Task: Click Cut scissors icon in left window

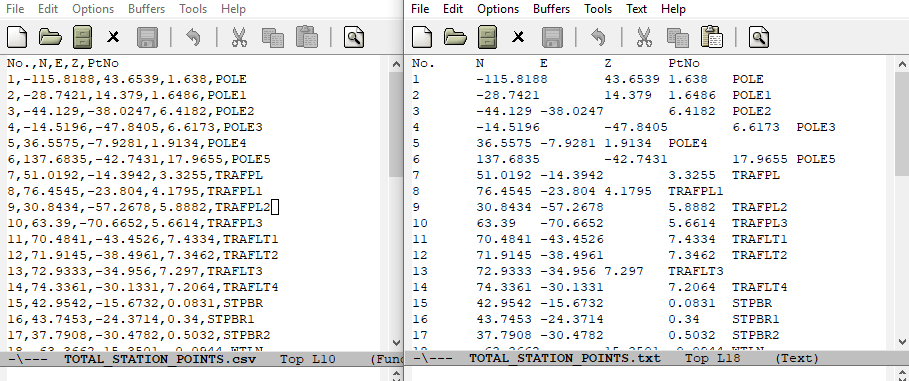Action: pos(239,37)
